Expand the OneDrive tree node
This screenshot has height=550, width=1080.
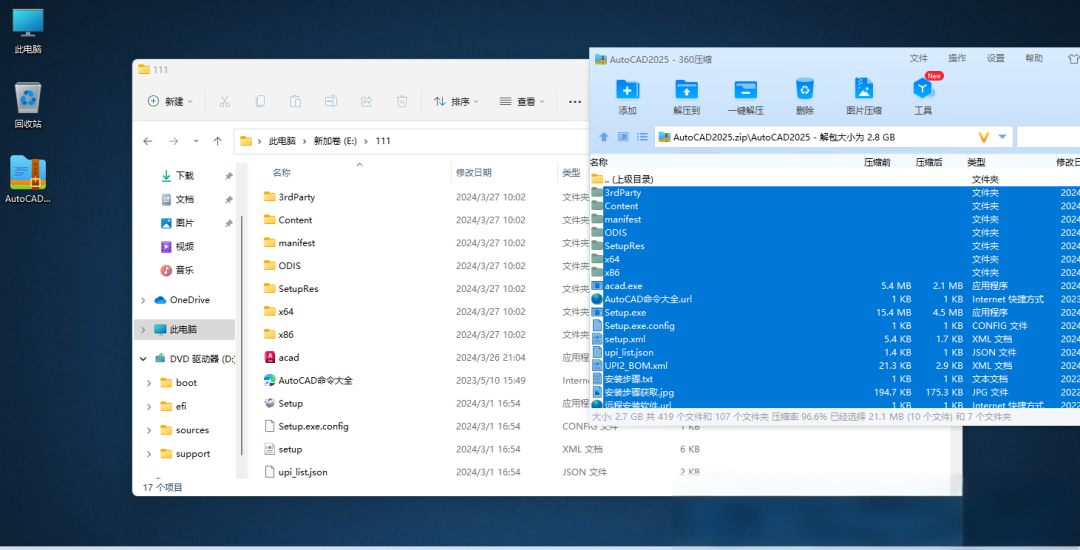click(x=143, y=300)
